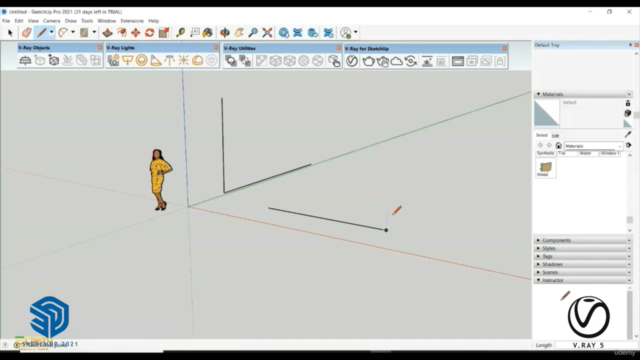Viewport: 640px width, 360px height.
Task: Open the Wood materials folder thumbnail
Action: 546,168
